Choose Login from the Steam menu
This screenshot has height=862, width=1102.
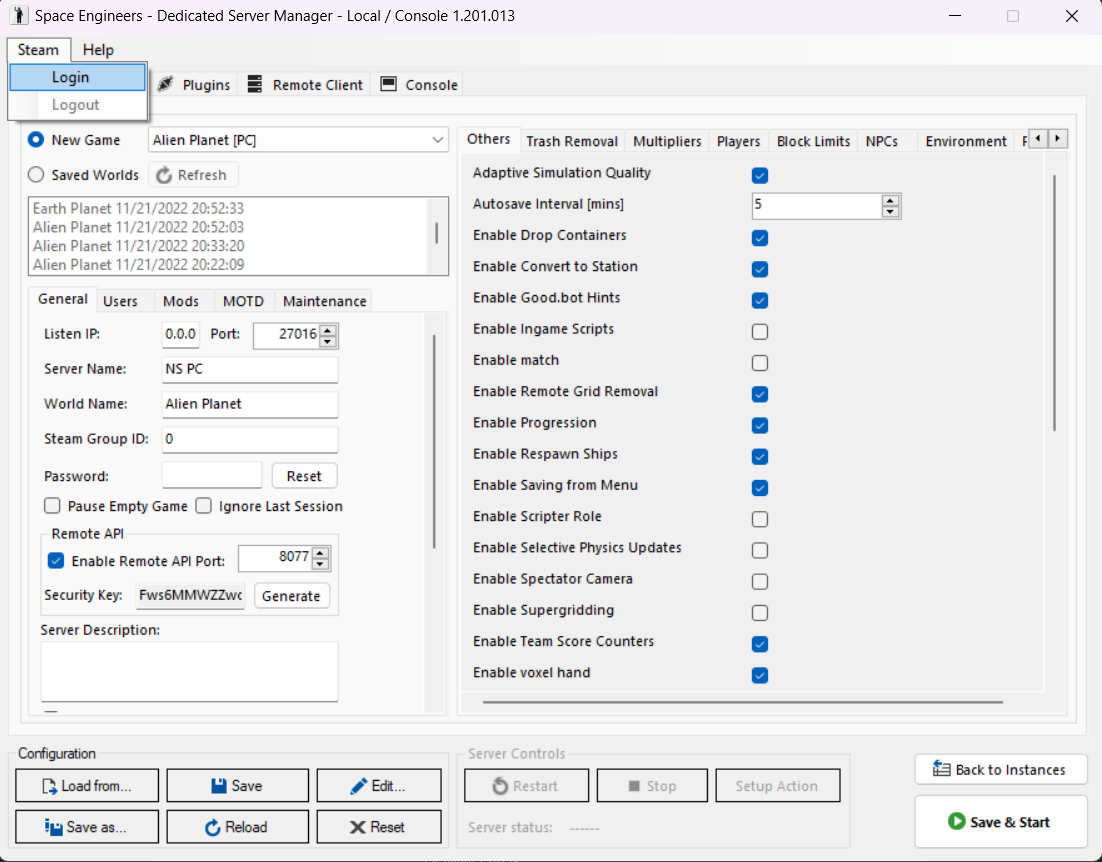pyautogui.click(x=77, y=77)
